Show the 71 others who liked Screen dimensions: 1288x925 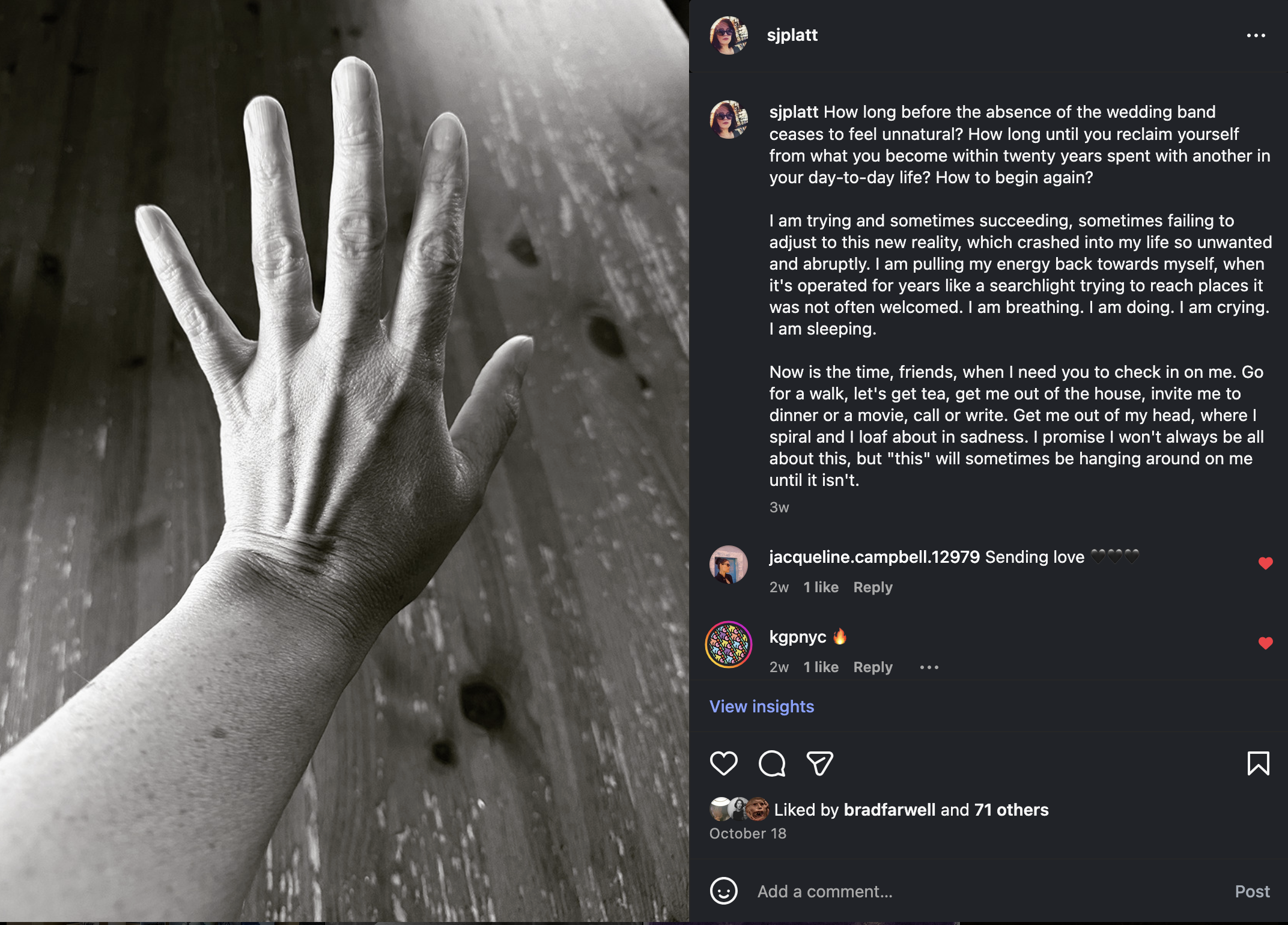point(1012,810)
